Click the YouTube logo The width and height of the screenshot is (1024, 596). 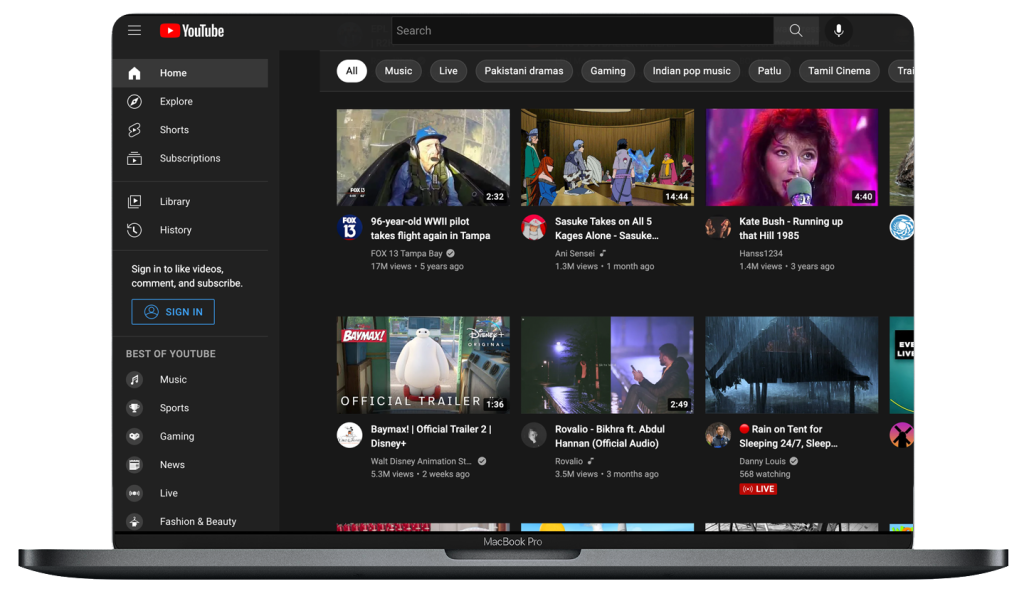(x=192, y=31)
